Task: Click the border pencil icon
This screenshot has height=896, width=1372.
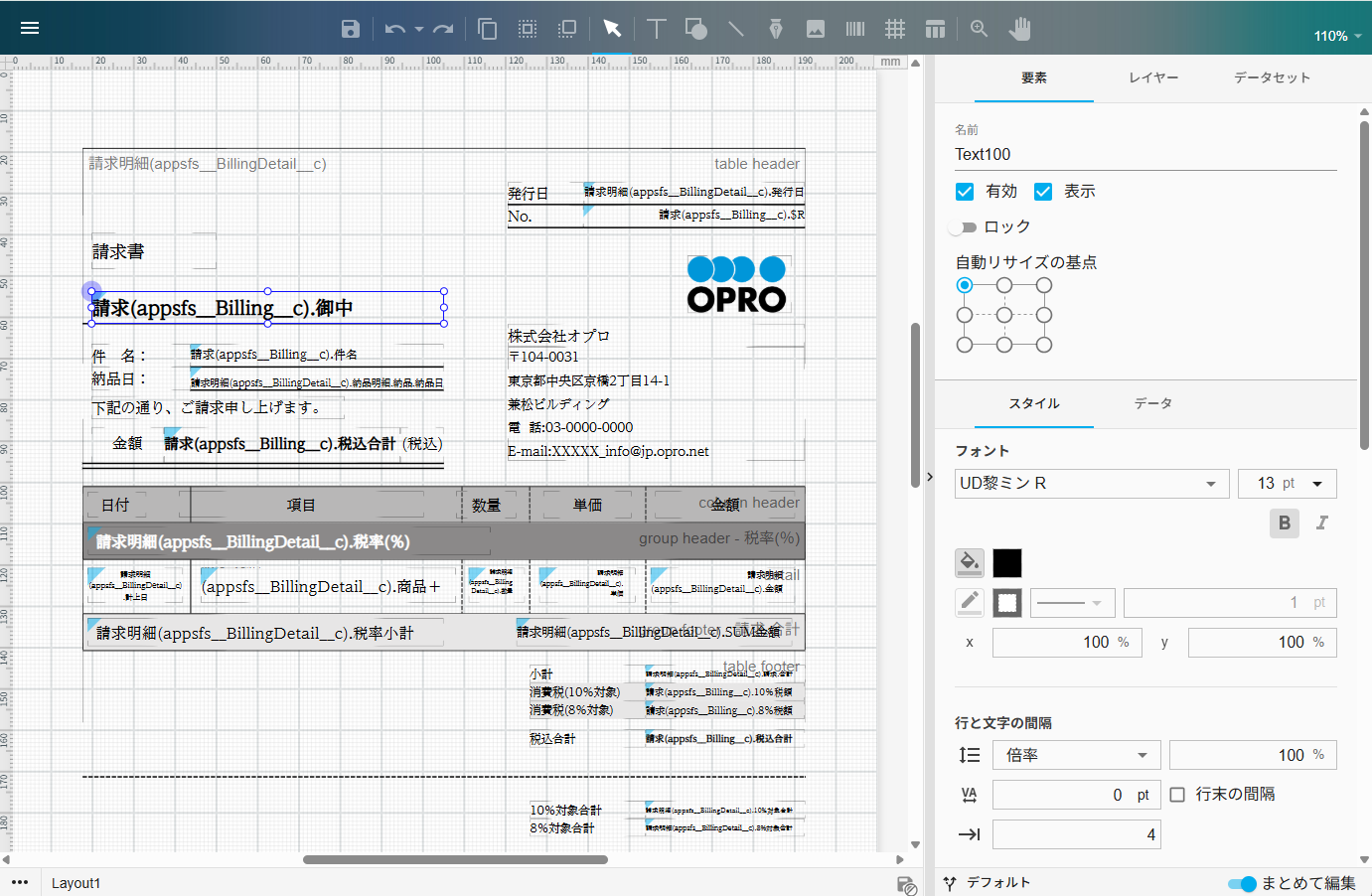Action: [970, 602]
